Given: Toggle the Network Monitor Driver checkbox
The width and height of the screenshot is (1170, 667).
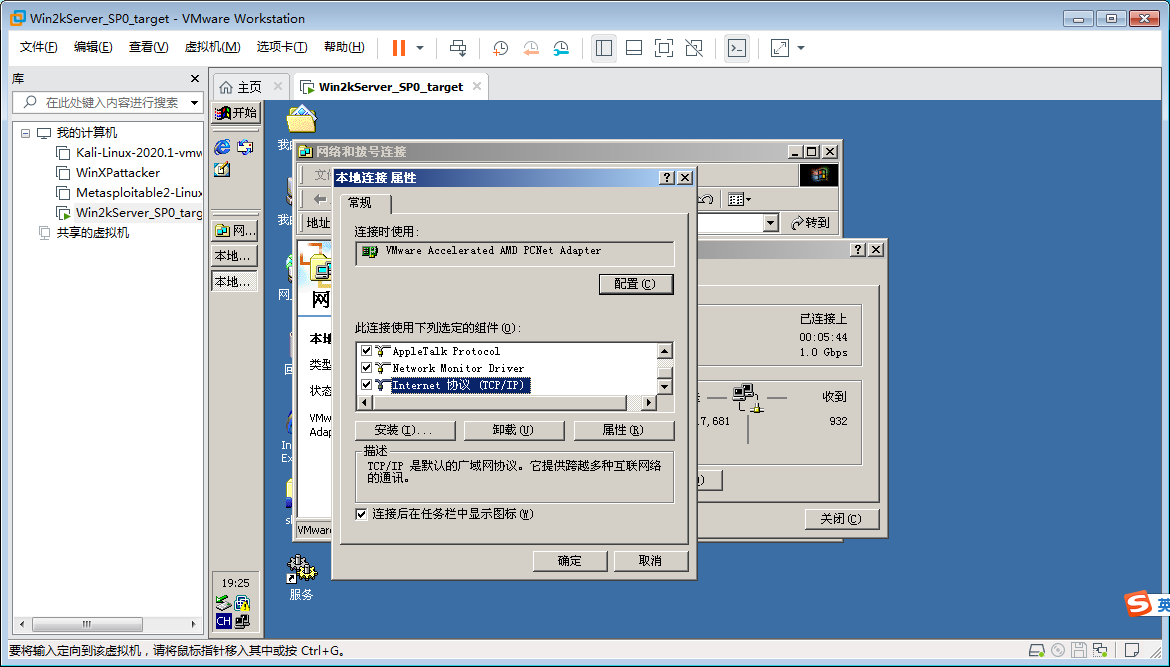Looking at the screenshot, I should click(366, 368).
